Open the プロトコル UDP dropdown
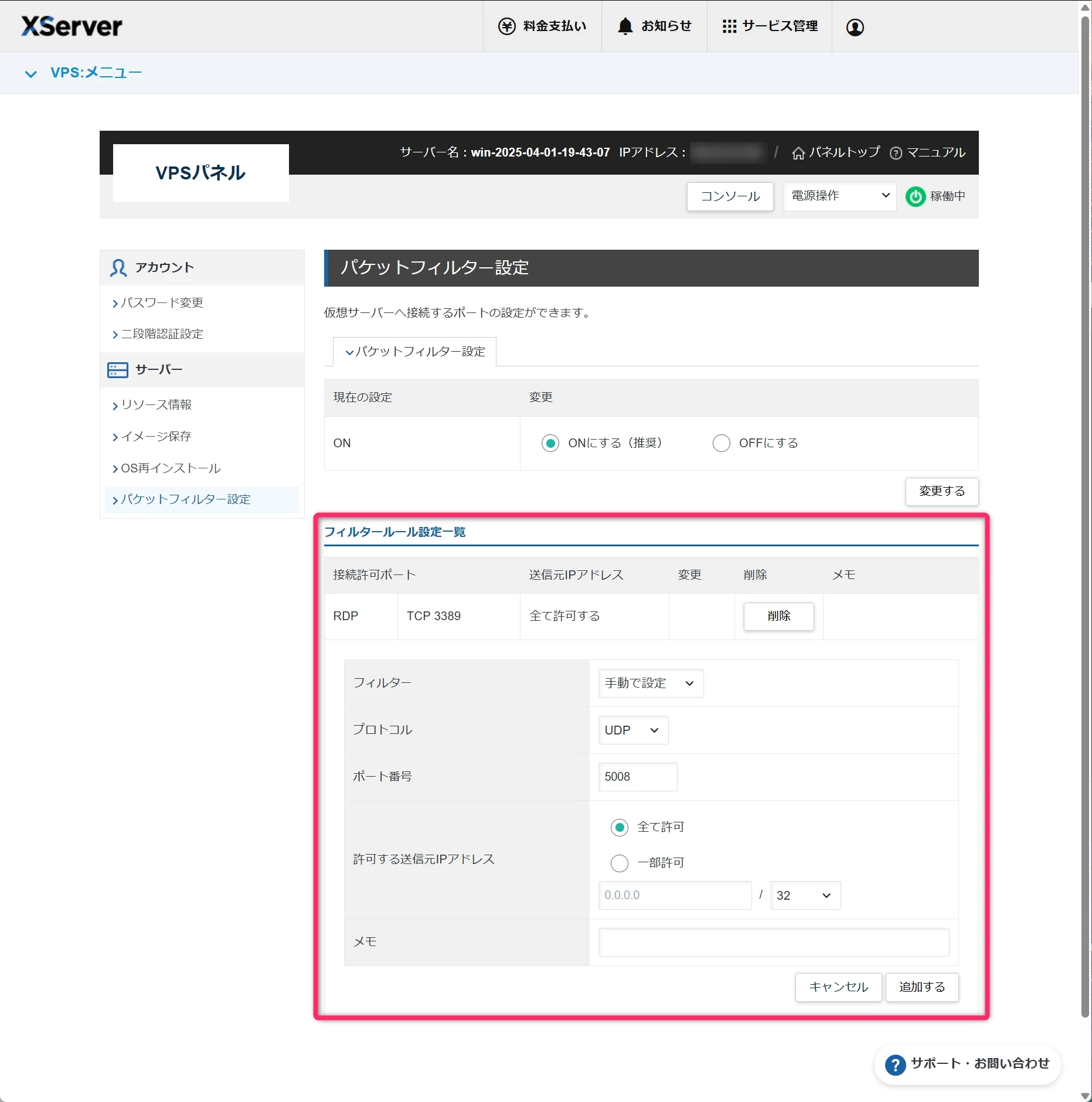Screen dimensions: 1092x1102 pos(633,730)
